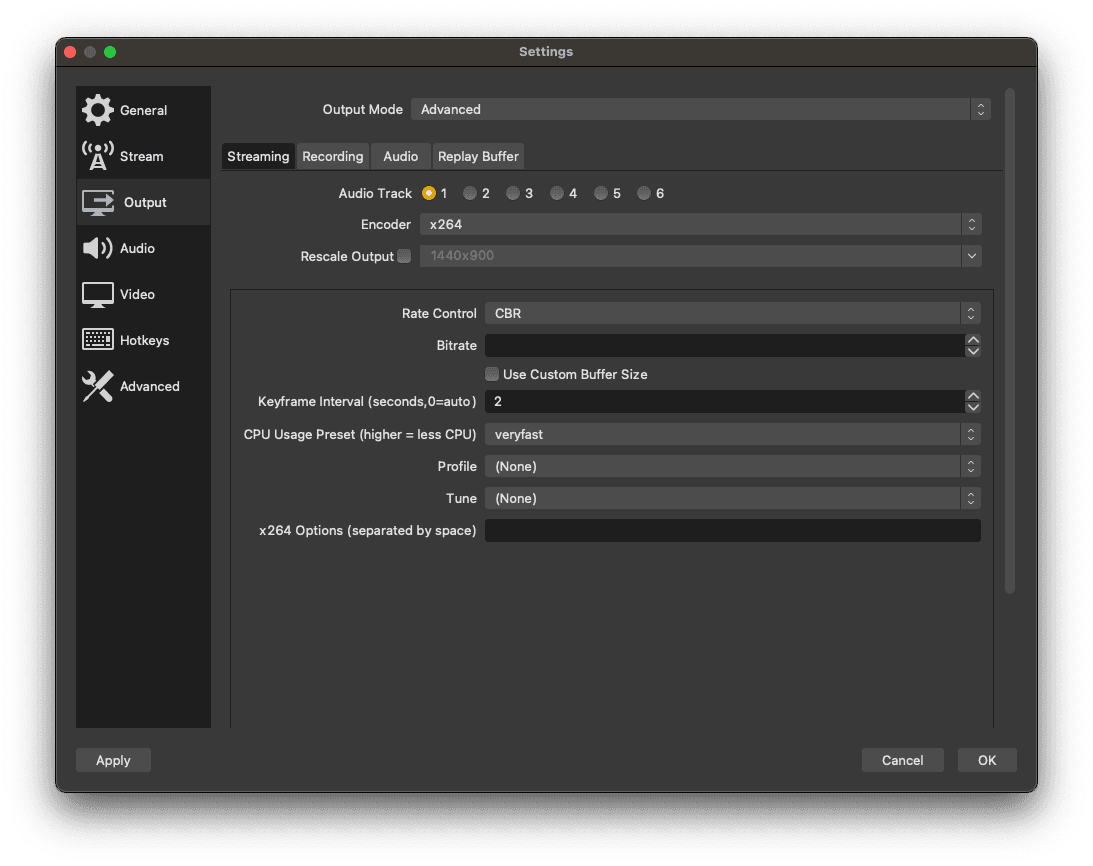The width and height of the screenshot is (1093, 866).
Task: Open Tune dropdown
Action: pyautogui.click(x=733, y=499)
